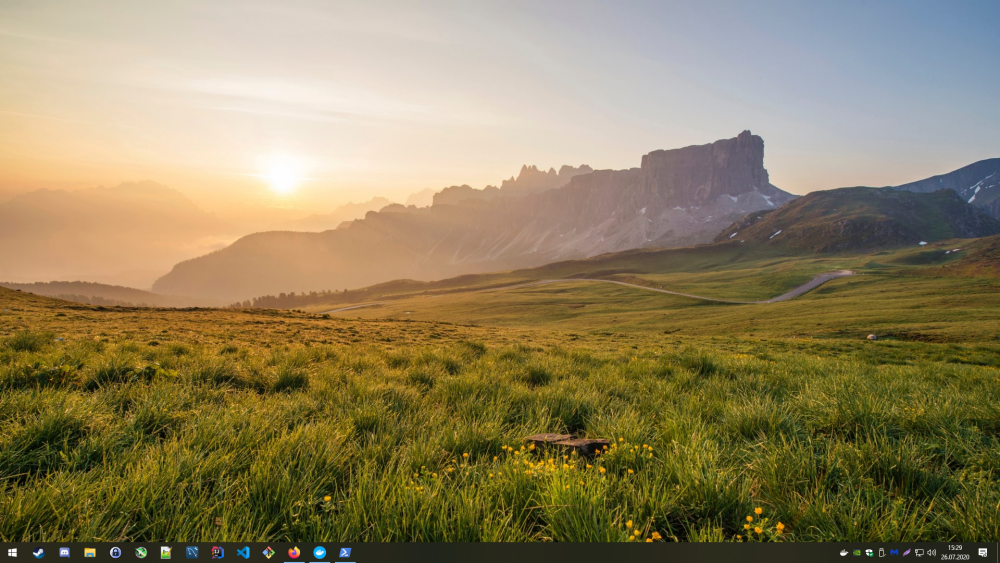Open Discord from the taskbar
This screenshot has width=1000, height=563.
click(64, 552)
